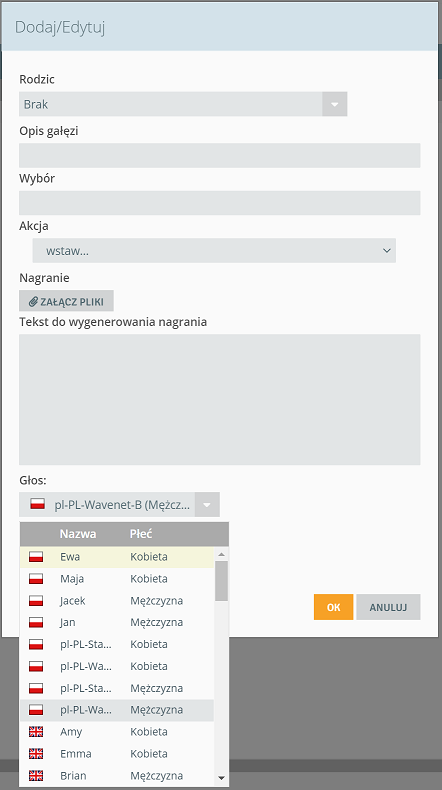Click the voice list scrollbar up arrow
The height and width of the screenshot is (790, 442).
point(221,554)
